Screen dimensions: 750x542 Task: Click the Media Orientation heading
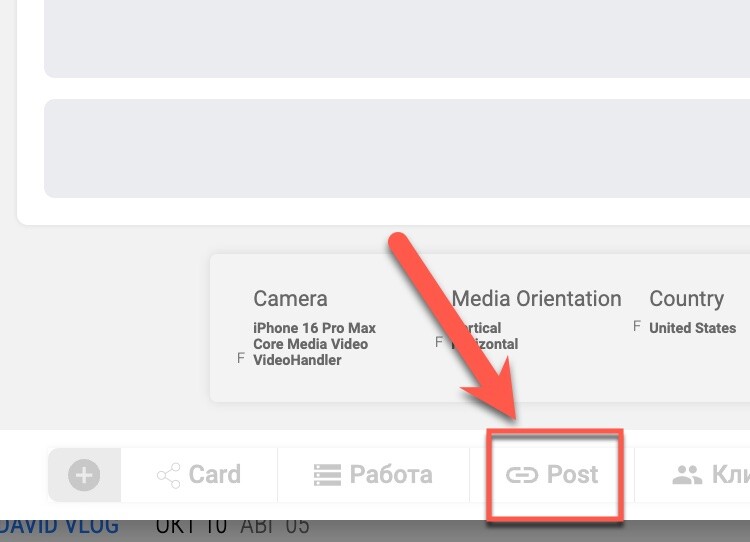[x=536, y=299]
